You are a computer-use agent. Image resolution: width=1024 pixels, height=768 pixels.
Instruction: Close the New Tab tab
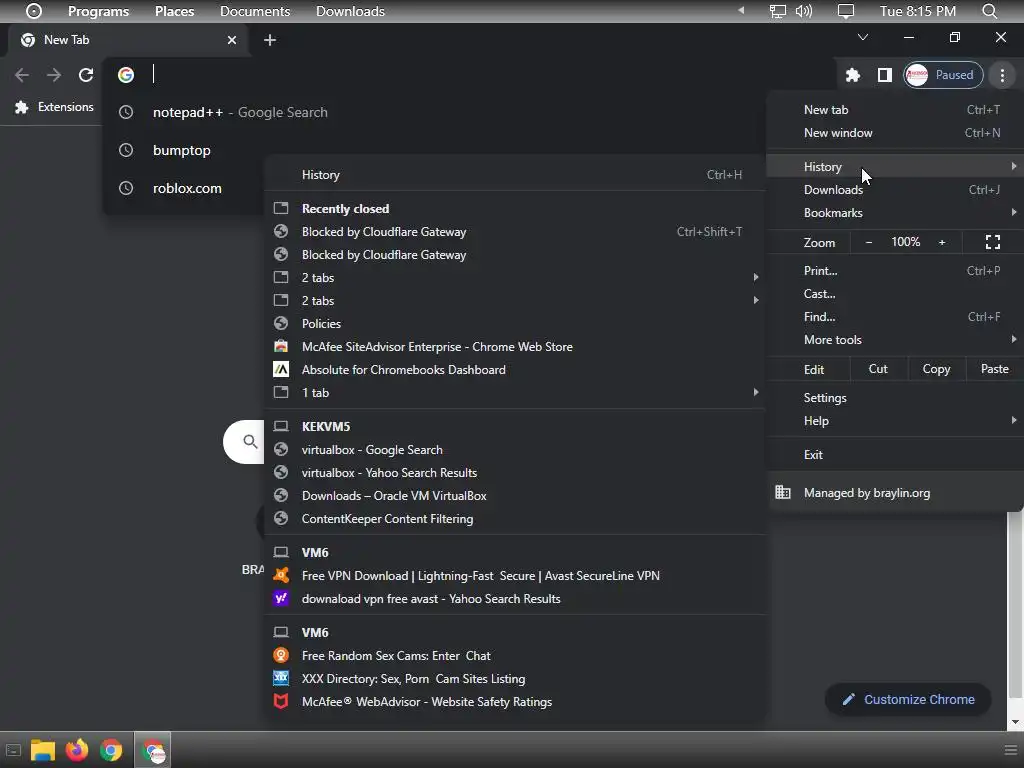tap(232, 40)
